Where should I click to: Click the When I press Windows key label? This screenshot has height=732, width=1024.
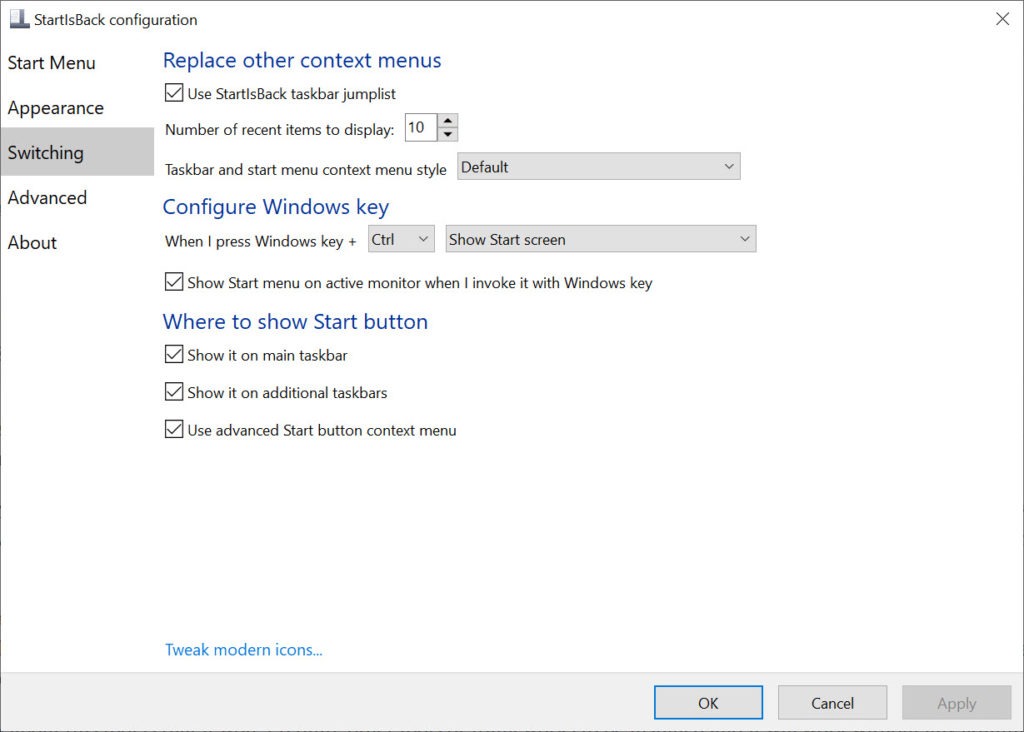point(261,241)
